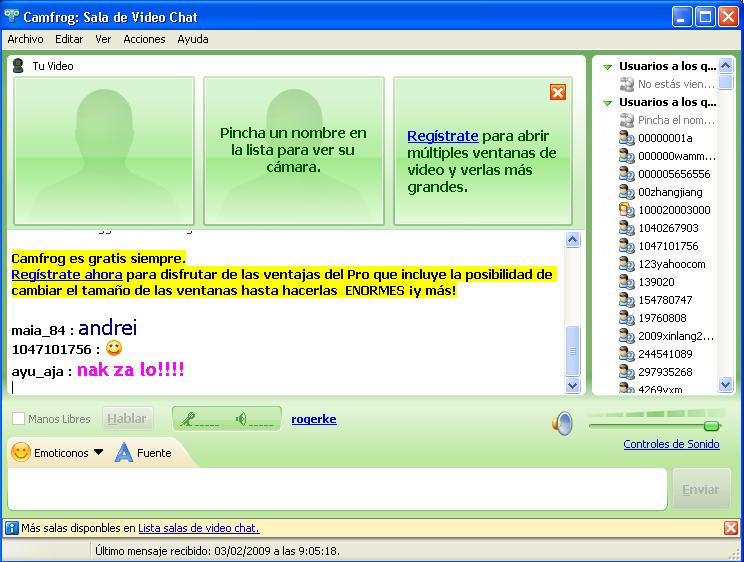This screenshot has height=562, width=744.
Task: Open the Archivo menu
Action: pos(25,39)
